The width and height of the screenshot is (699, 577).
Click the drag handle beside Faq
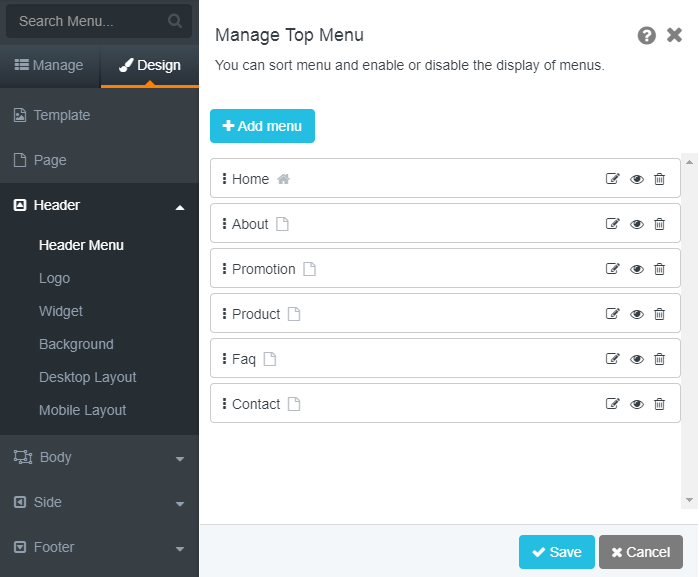224,359
